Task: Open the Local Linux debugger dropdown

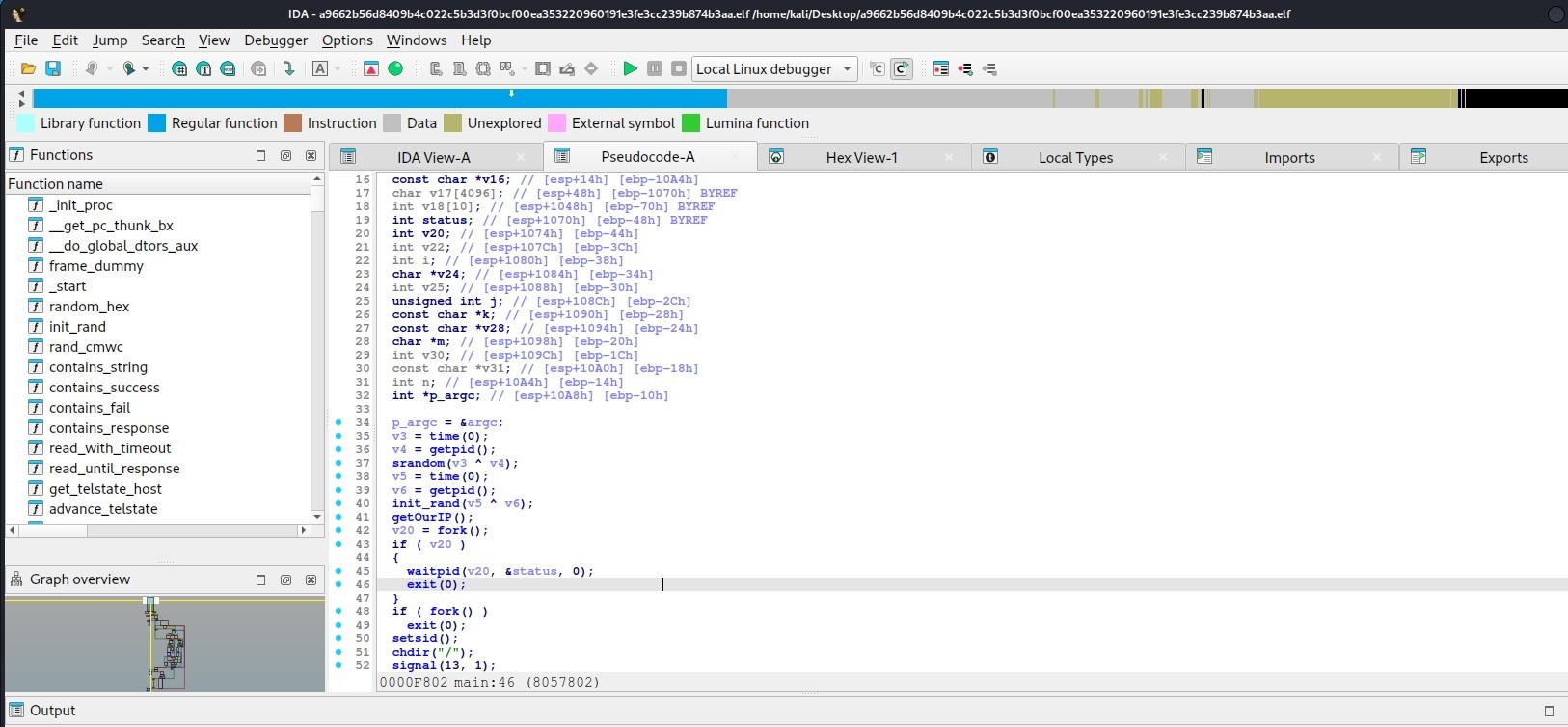Action: click(773, 68)
